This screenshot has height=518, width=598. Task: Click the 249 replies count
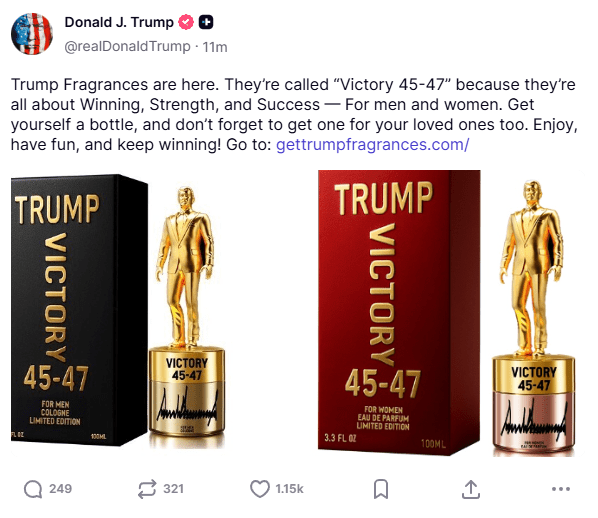pos(60,489)
